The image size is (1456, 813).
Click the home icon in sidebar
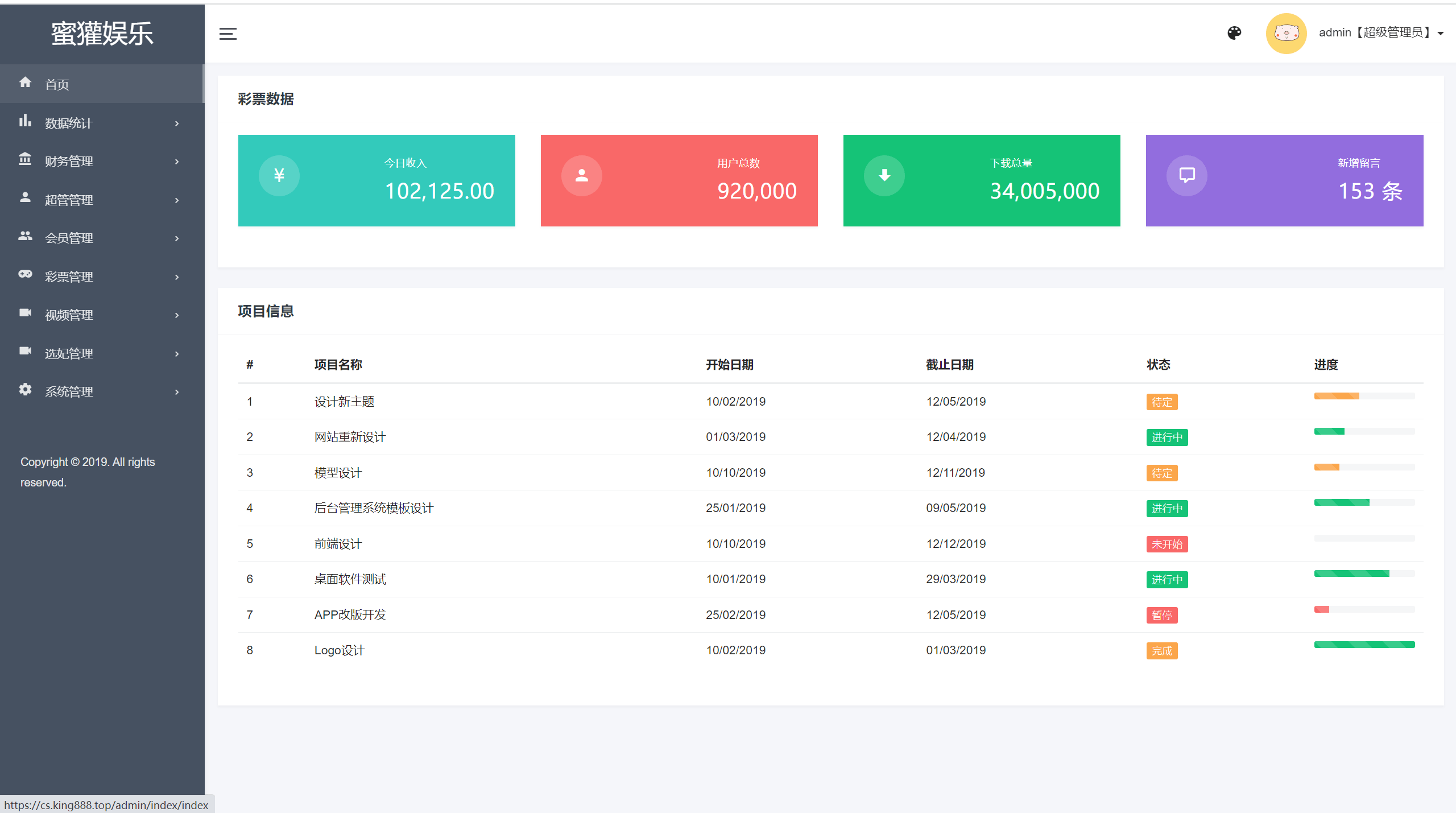pyautogui.click(x=25, y=82)
